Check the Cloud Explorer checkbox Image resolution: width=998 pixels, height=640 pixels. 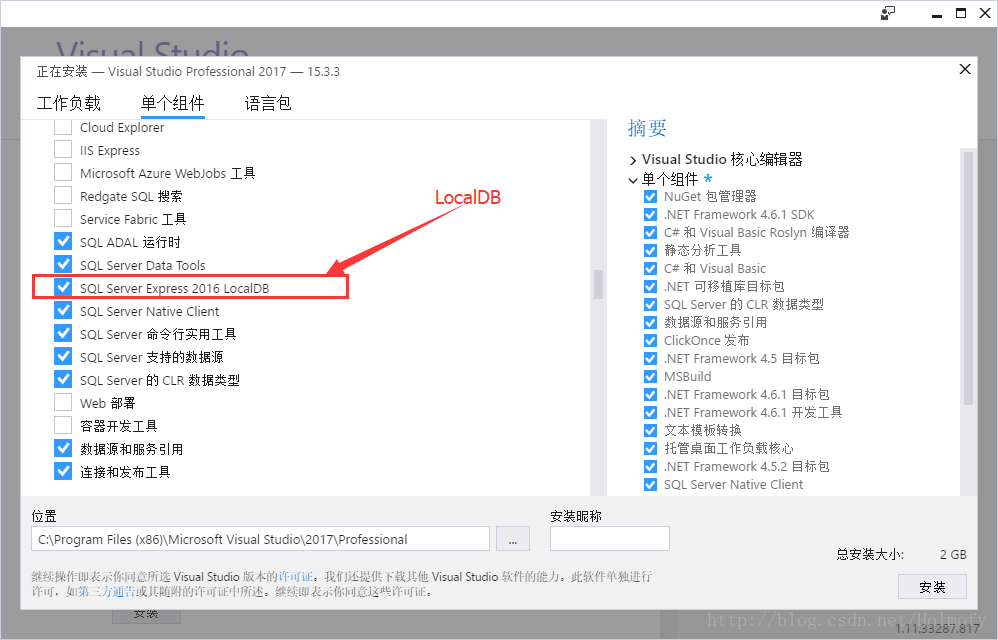(x=63, y=127)
